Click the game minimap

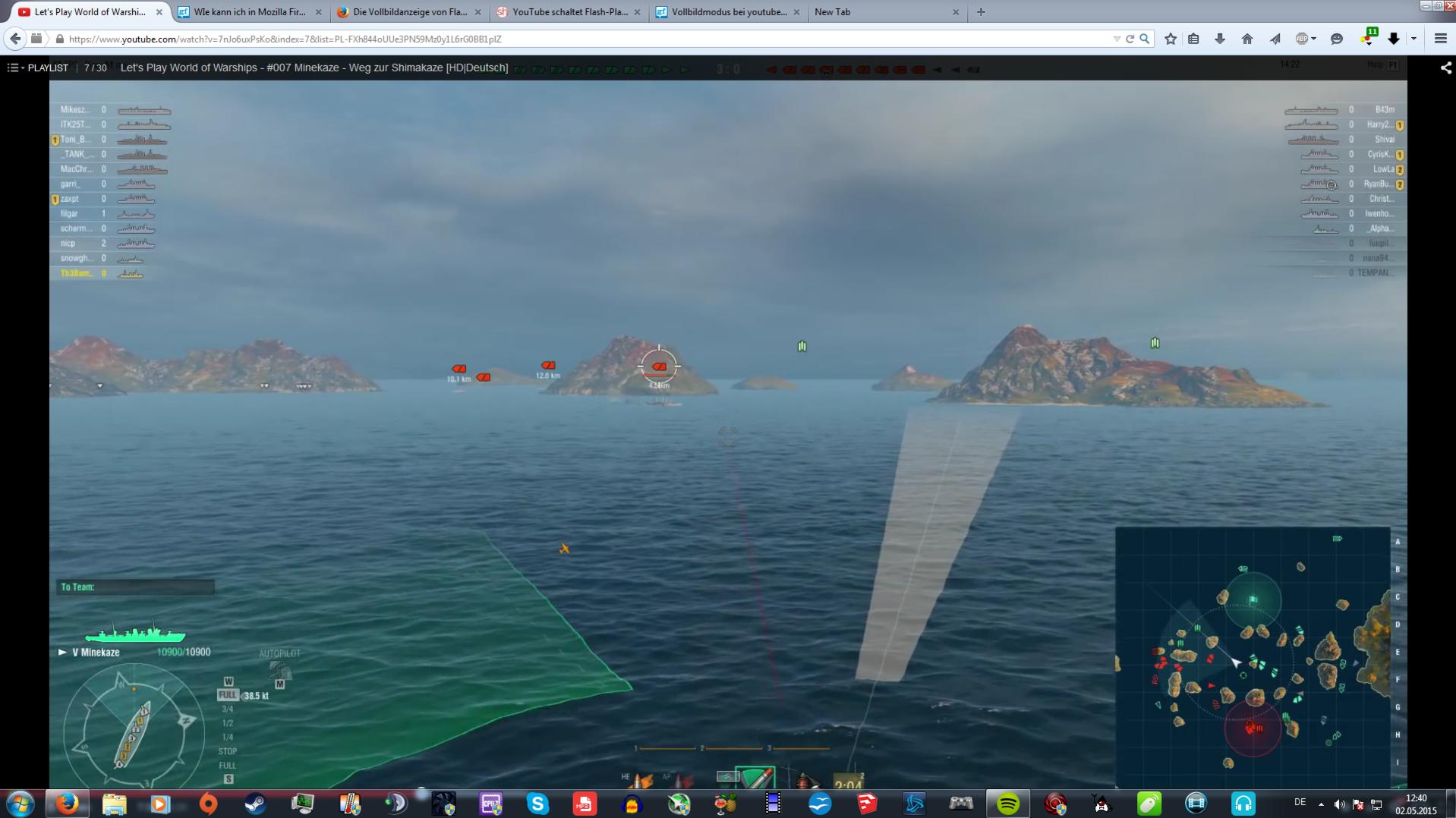1253,657
